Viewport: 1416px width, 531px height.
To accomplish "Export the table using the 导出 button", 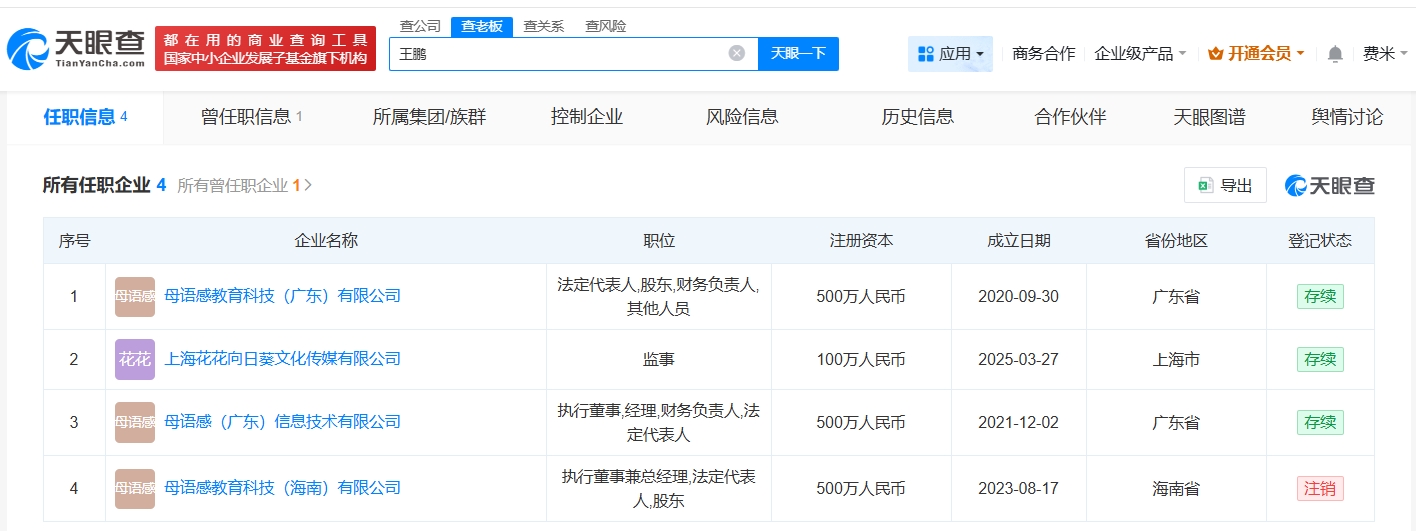I will tap(1225, 185).
